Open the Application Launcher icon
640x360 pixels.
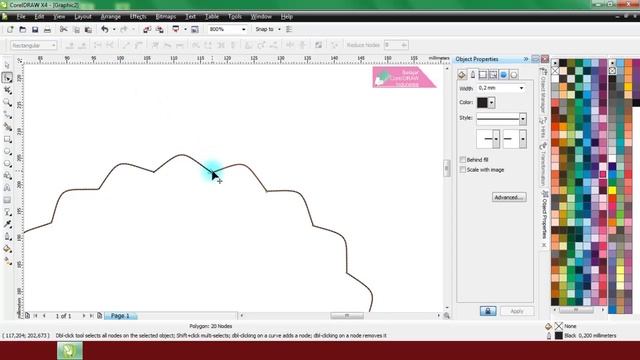[x=176, y=29]
